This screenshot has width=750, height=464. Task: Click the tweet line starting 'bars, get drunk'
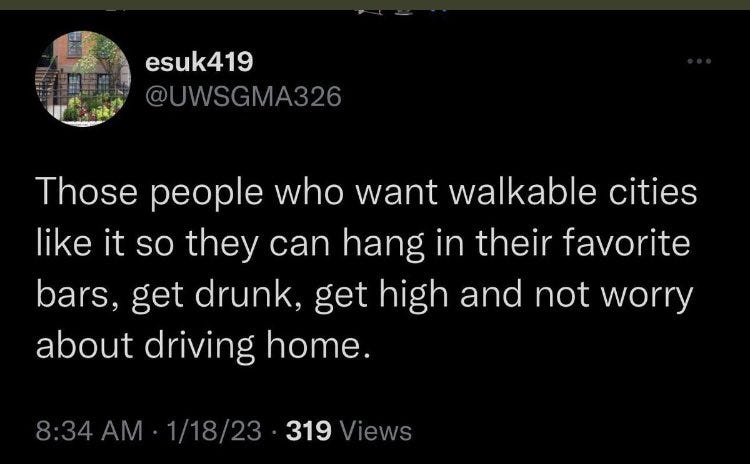point(364,295)
